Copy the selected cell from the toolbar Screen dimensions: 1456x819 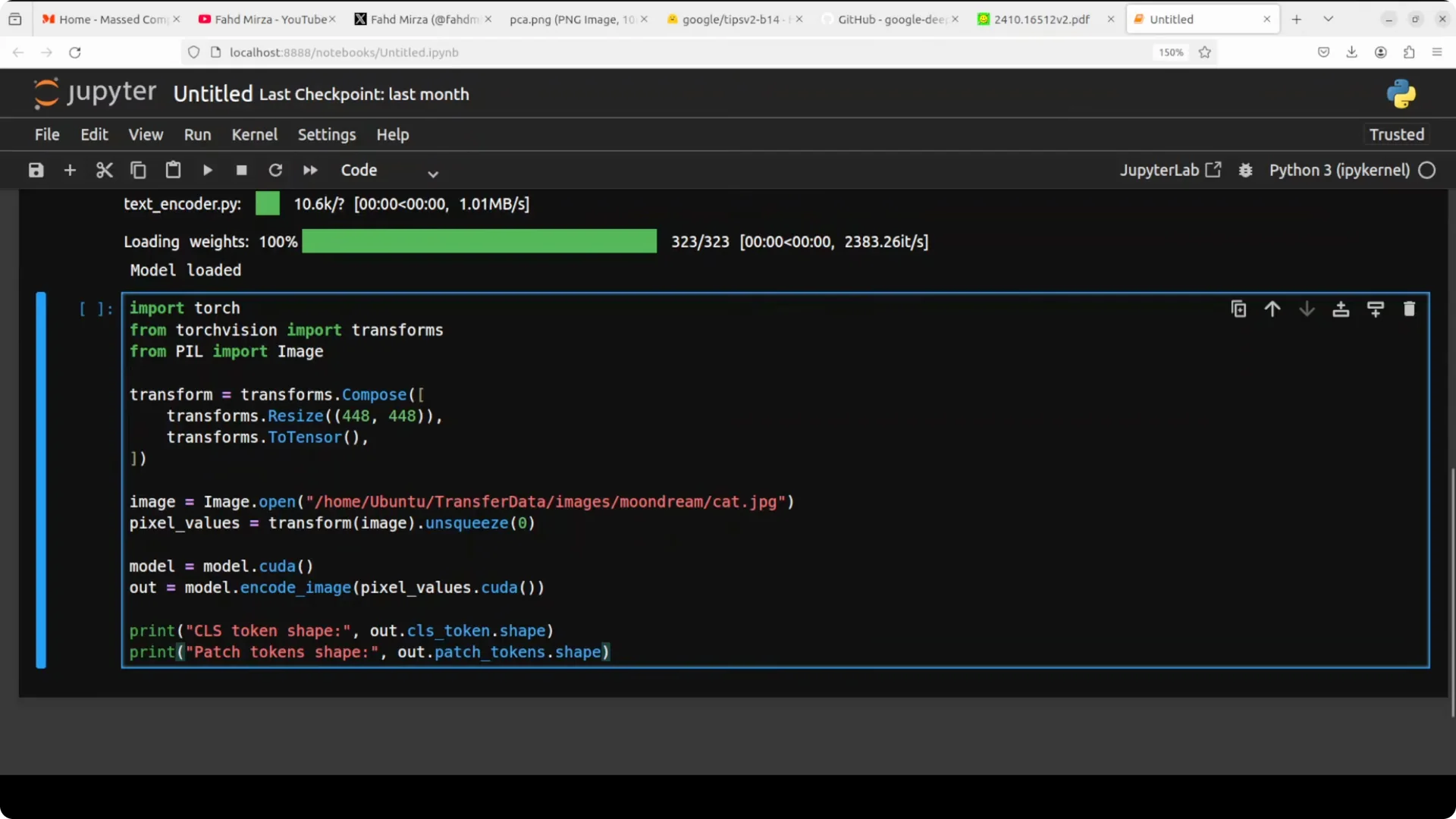pyautogui.click(x=138, y=170)
